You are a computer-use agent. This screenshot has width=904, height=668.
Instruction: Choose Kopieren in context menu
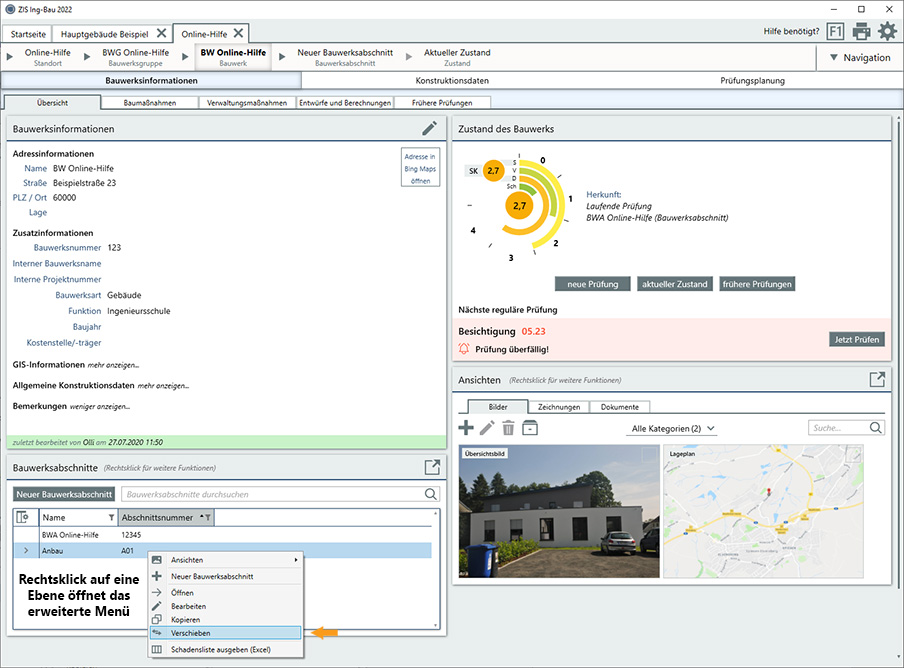[x=226, y=620]
